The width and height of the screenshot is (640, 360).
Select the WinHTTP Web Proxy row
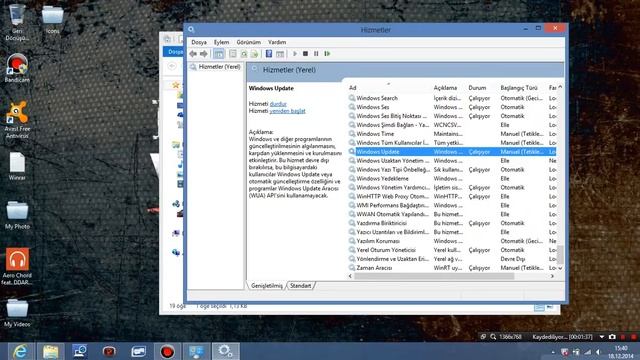451,197
